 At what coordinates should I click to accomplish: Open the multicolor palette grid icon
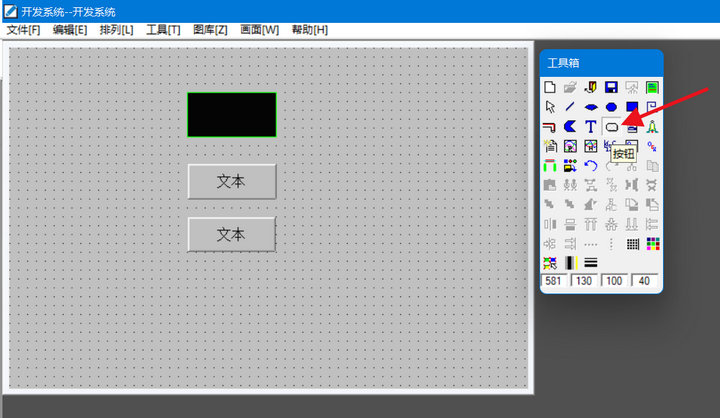pyautogui.click(x=652, y=243)
